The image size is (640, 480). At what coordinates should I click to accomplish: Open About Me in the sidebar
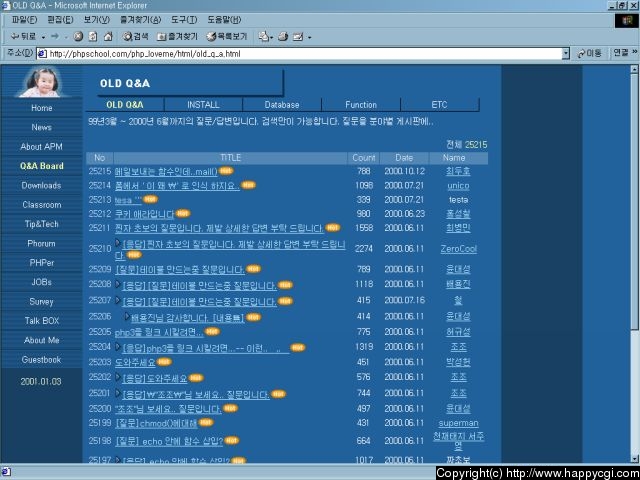click(42, 340)
